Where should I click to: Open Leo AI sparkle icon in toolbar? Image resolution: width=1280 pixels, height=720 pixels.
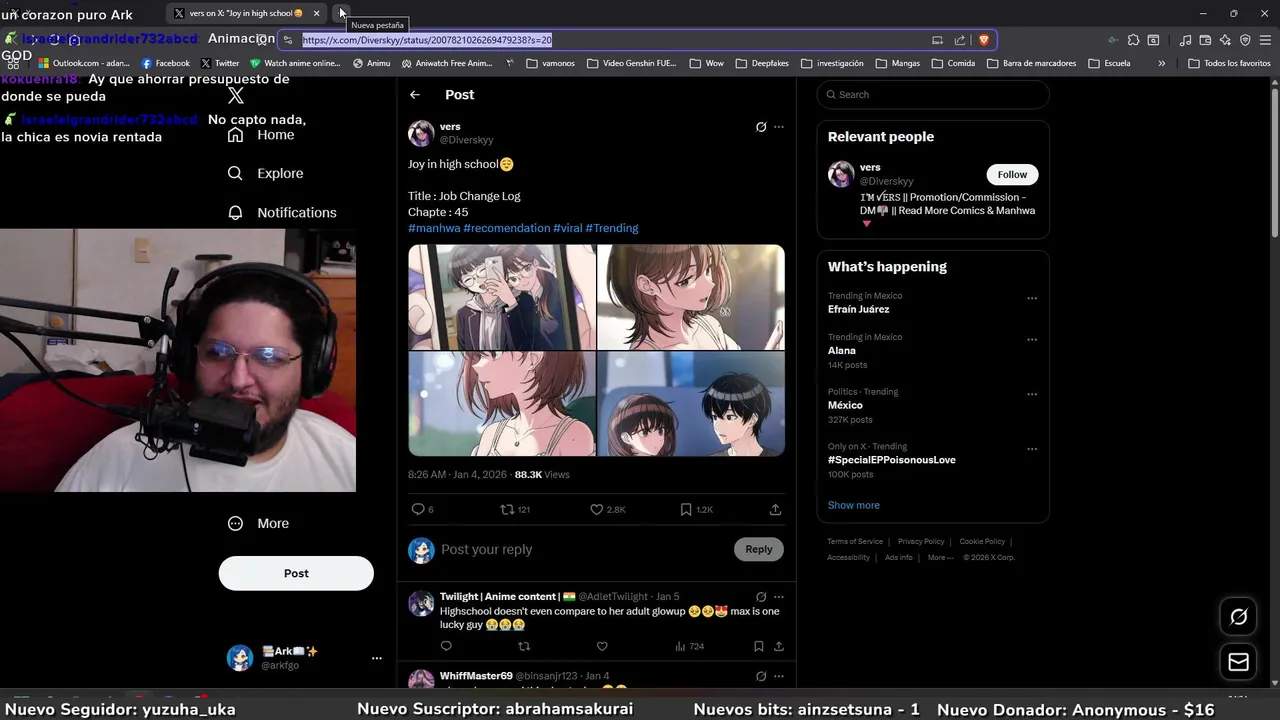pyautogui.click(x=1225, y=40)
